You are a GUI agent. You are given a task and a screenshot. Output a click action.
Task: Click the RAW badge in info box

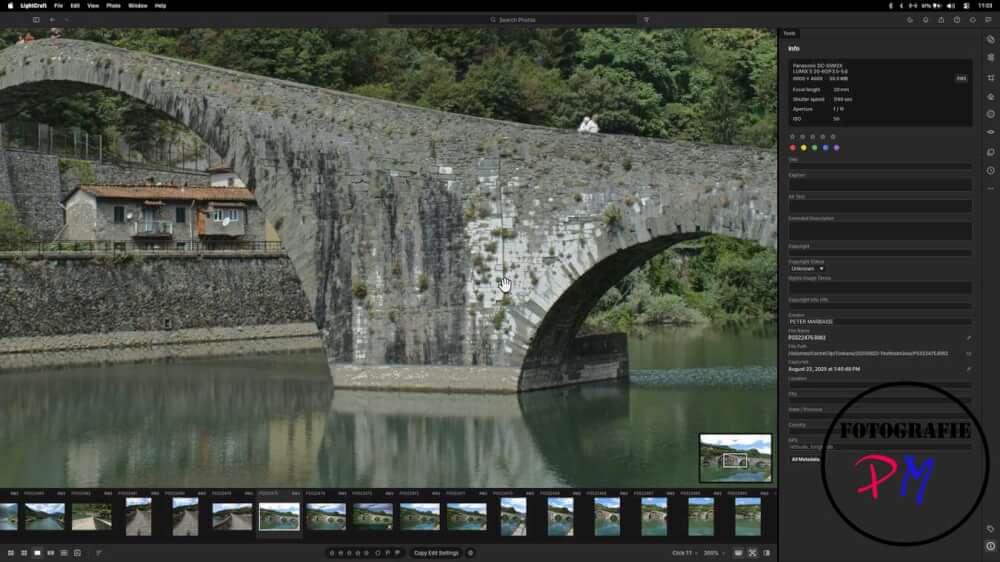pyautogui.click(x=961, y=78)
